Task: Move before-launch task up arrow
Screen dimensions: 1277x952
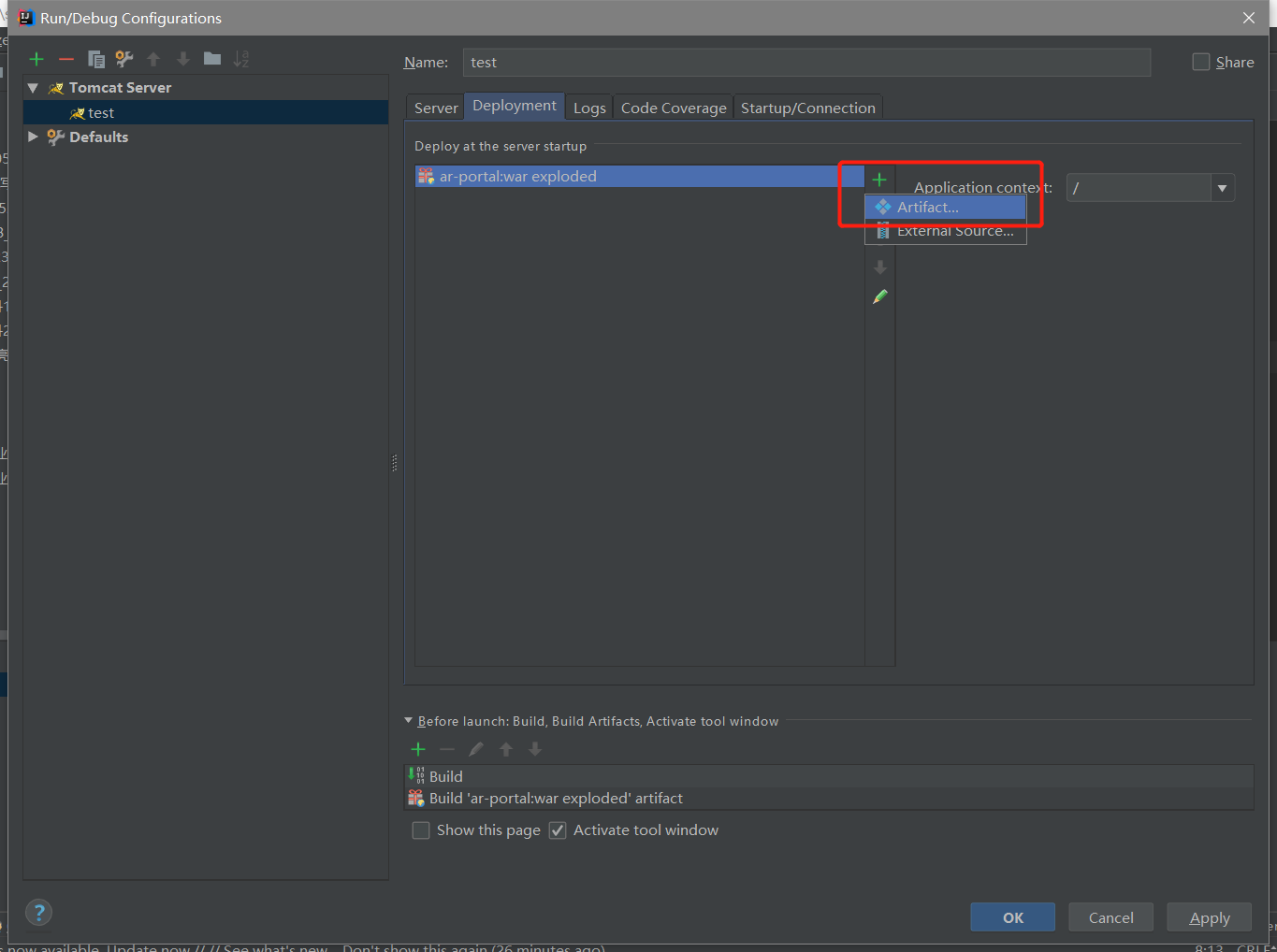Action: (506, 749)
